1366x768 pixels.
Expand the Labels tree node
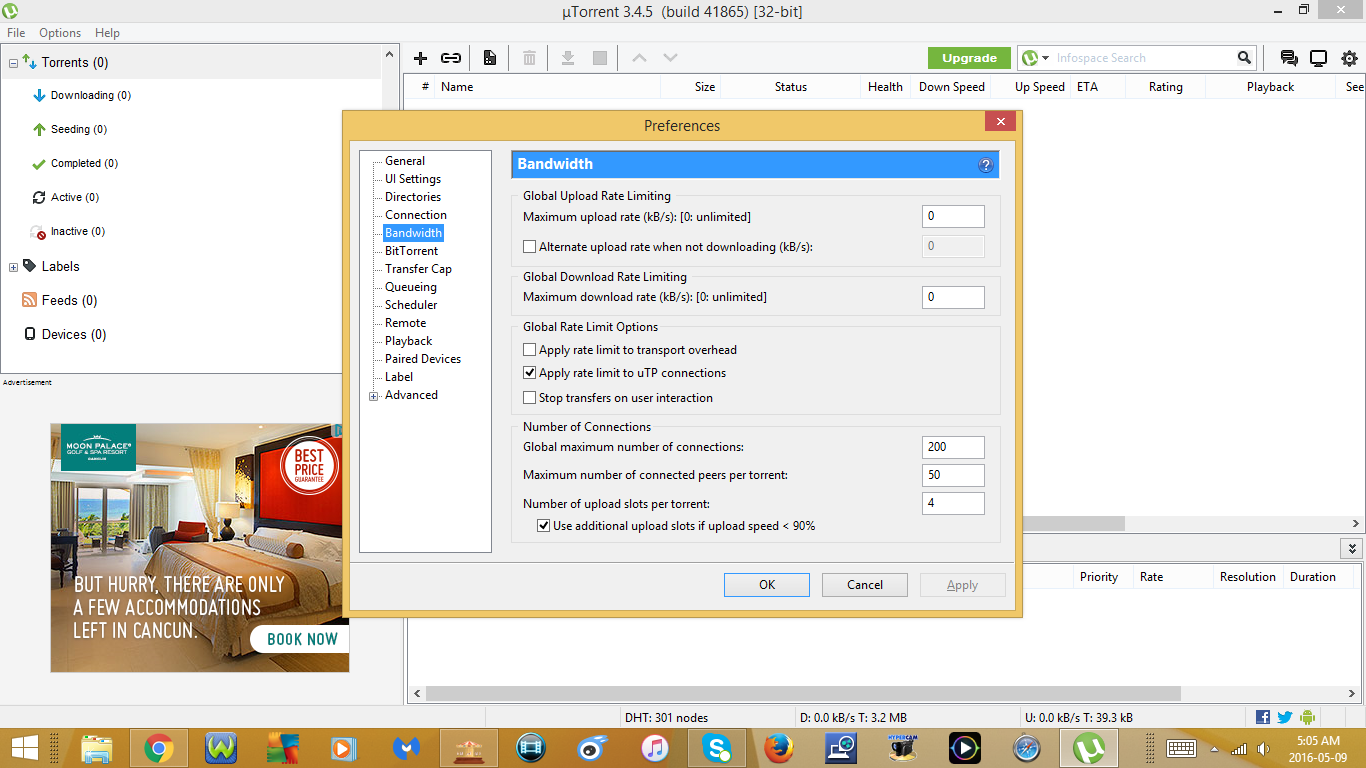(x=13, y=267)
